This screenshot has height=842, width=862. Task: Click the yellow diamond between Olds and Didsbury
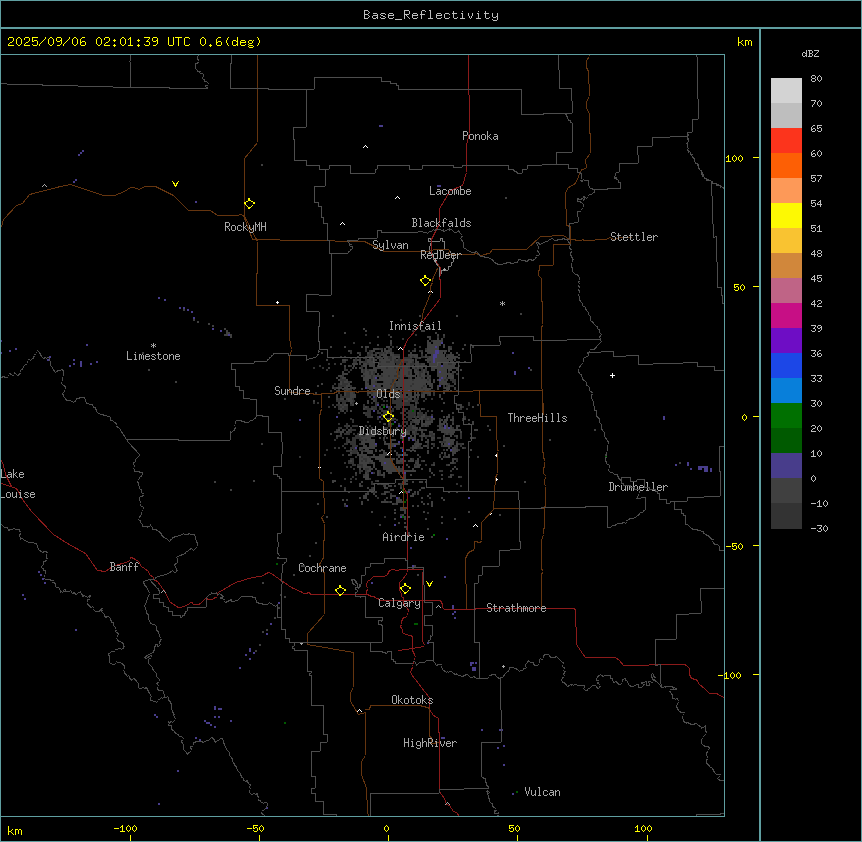pyautogui.click(x=388, y=417)
